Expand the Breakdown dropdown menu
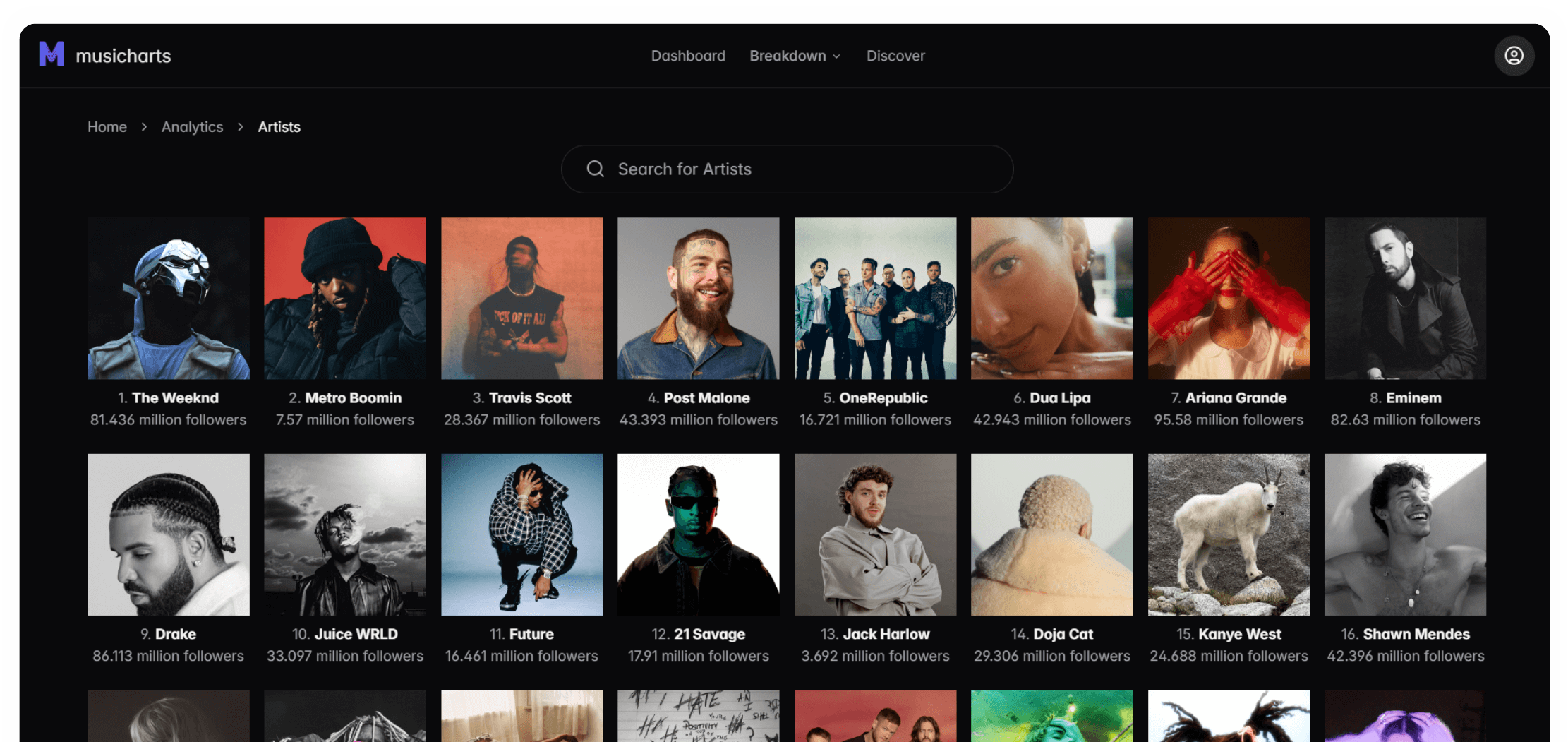 click(x=795, y=56)
